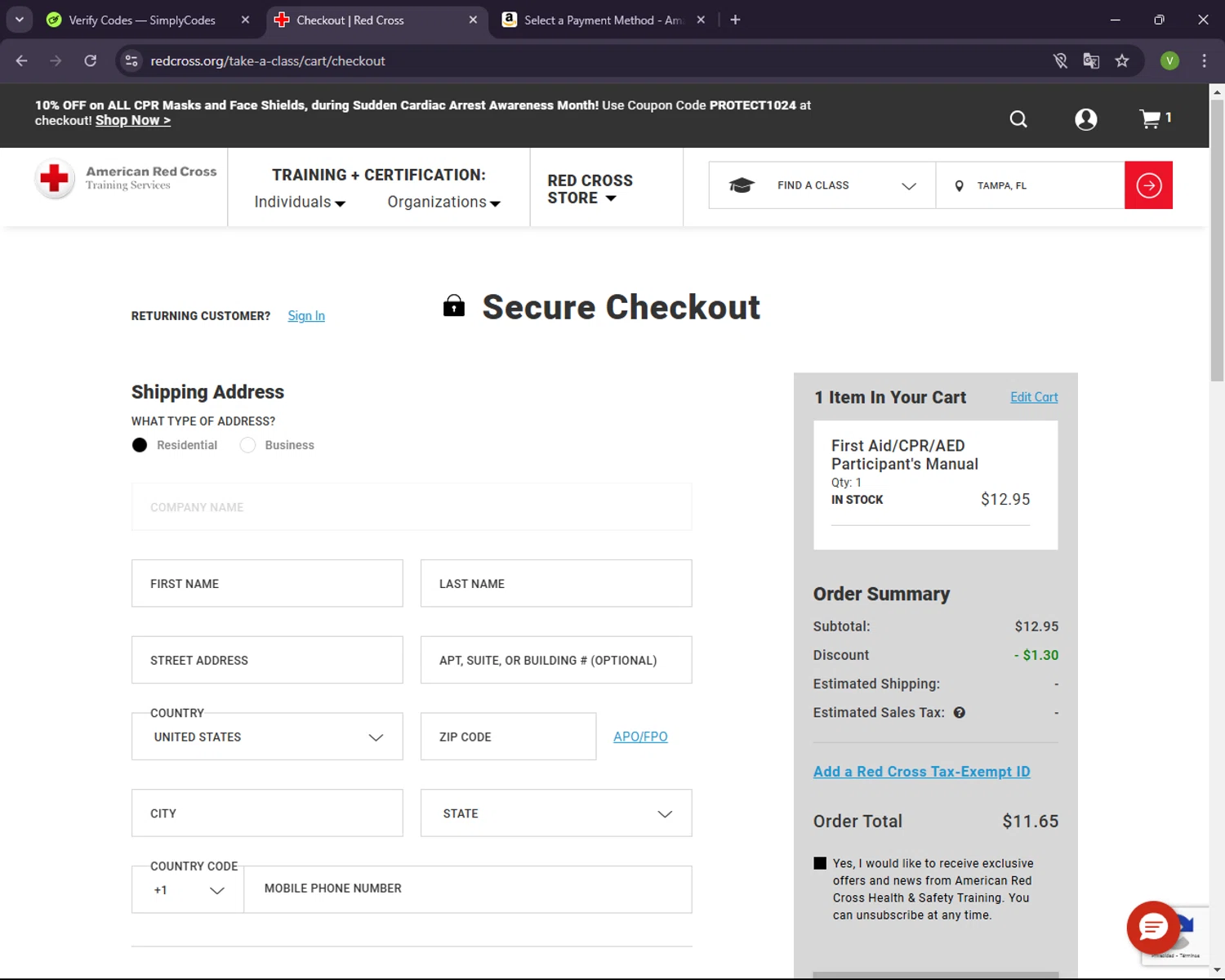Image resolution: width=1225 pixels, height=980 pixels.
Task: Click the tracking protection icon in address bar
Action: (x=1060, y=60)
